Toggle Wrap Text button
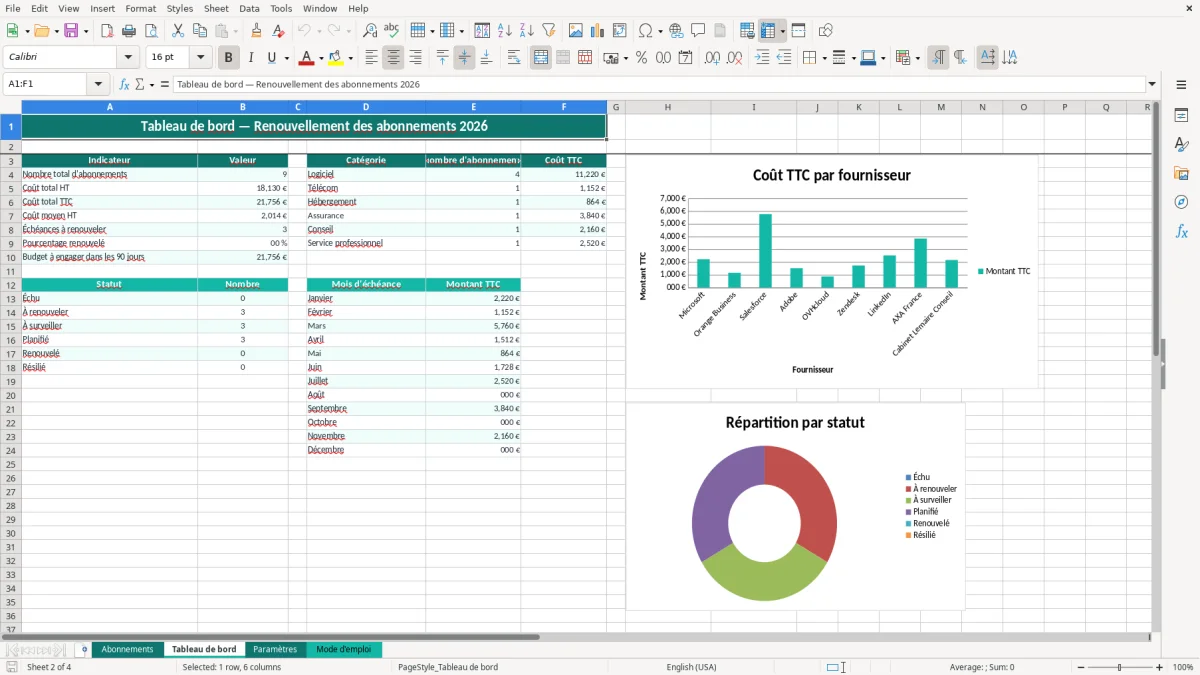The height and width of the screenshot is (675, 1200). tap(513, 58)
